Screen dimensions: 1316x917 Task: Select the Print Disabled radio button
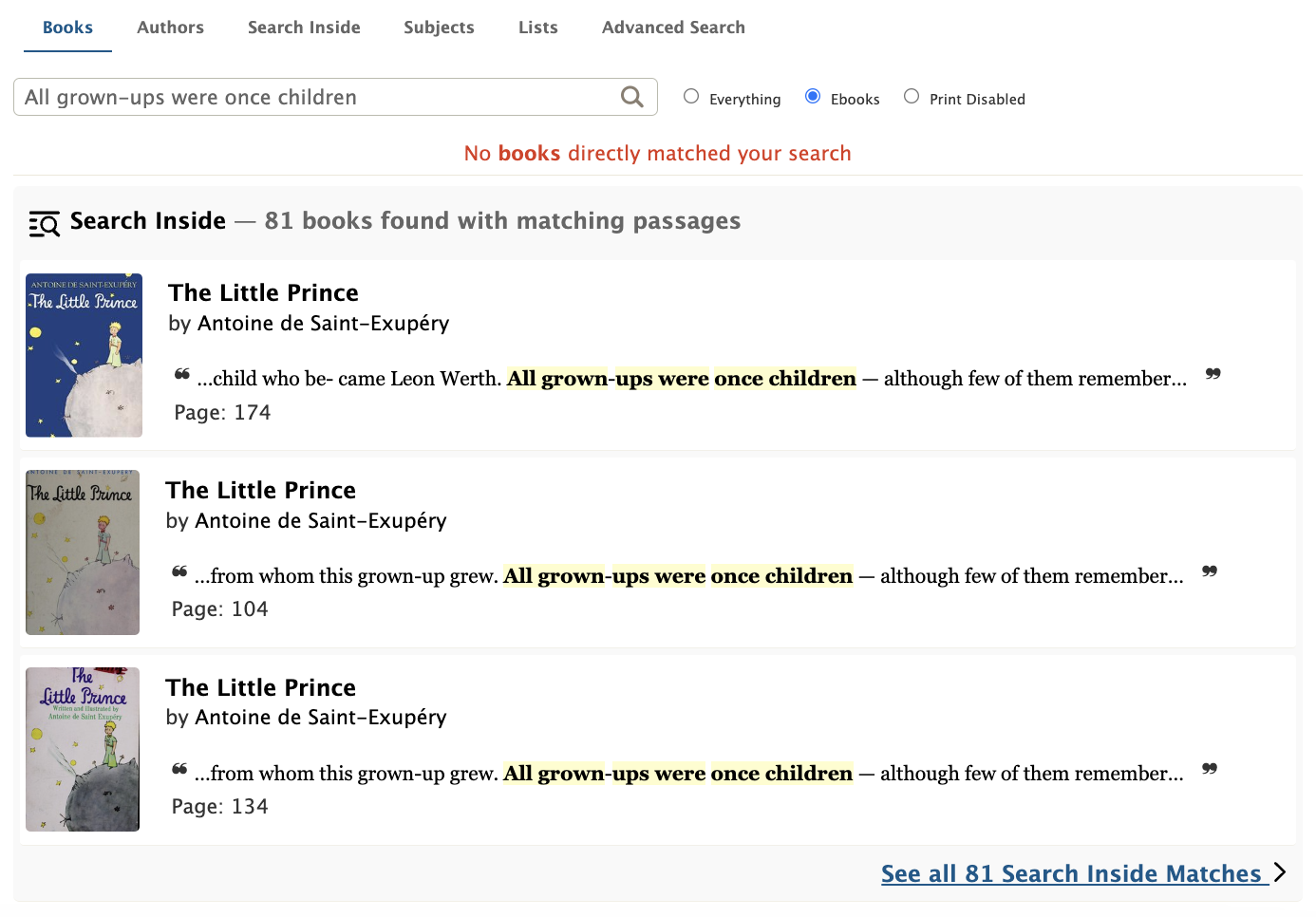912,96
